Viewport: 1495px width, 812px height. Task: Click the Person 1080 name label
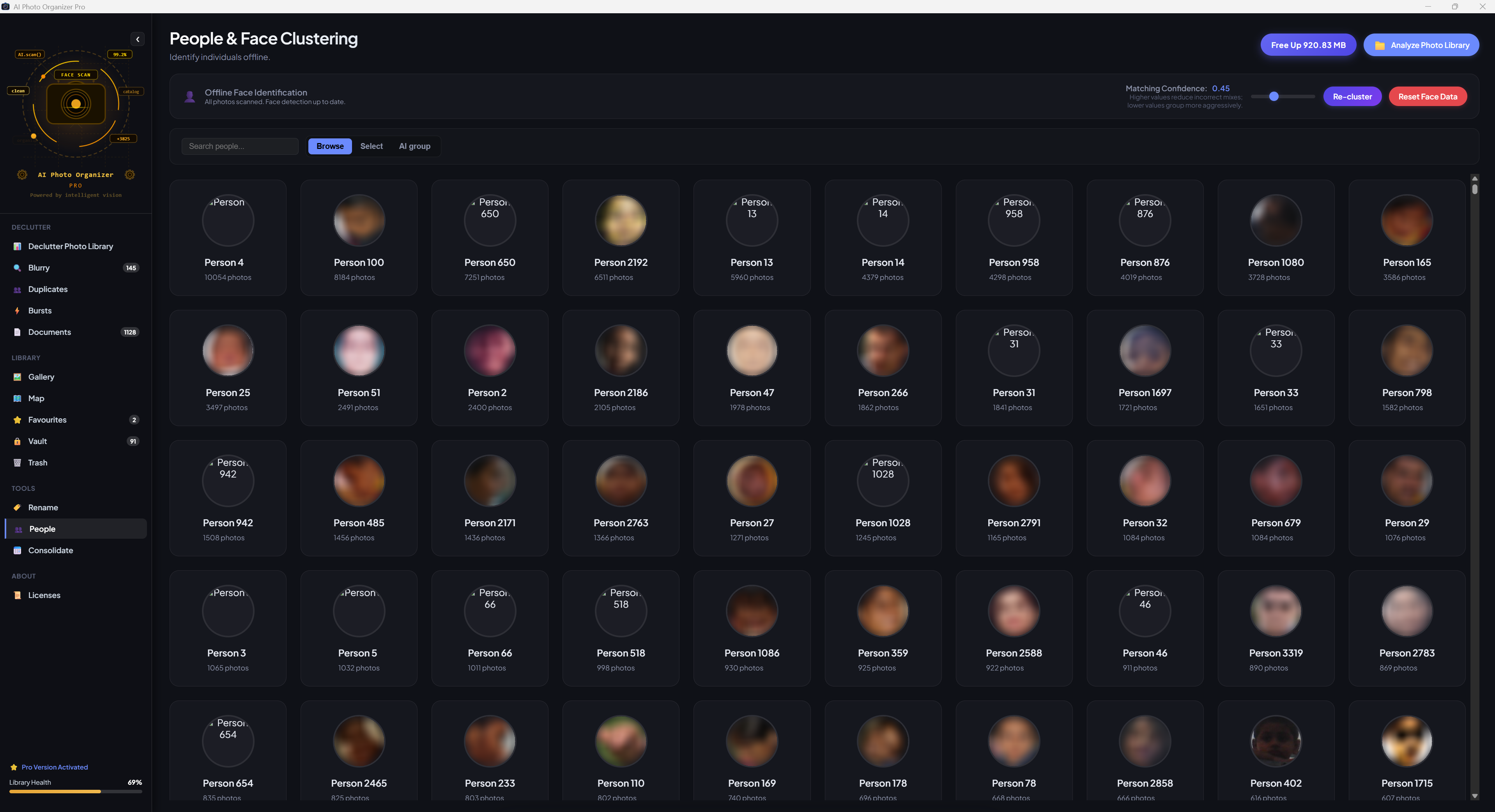1276,262
